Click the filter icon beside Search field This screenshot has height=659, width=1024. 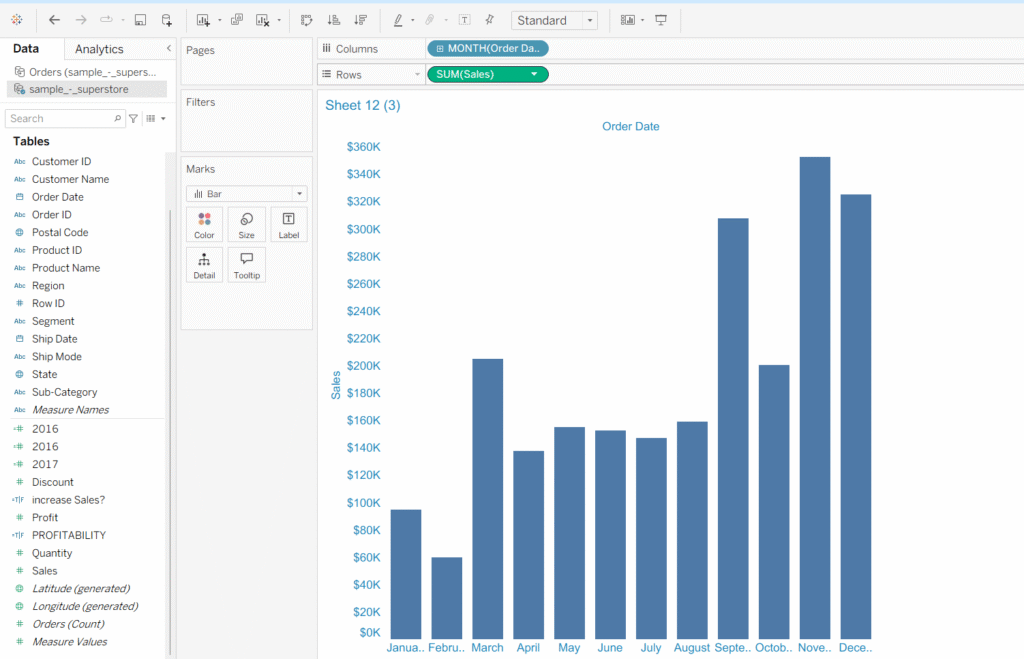pos(133,118)
